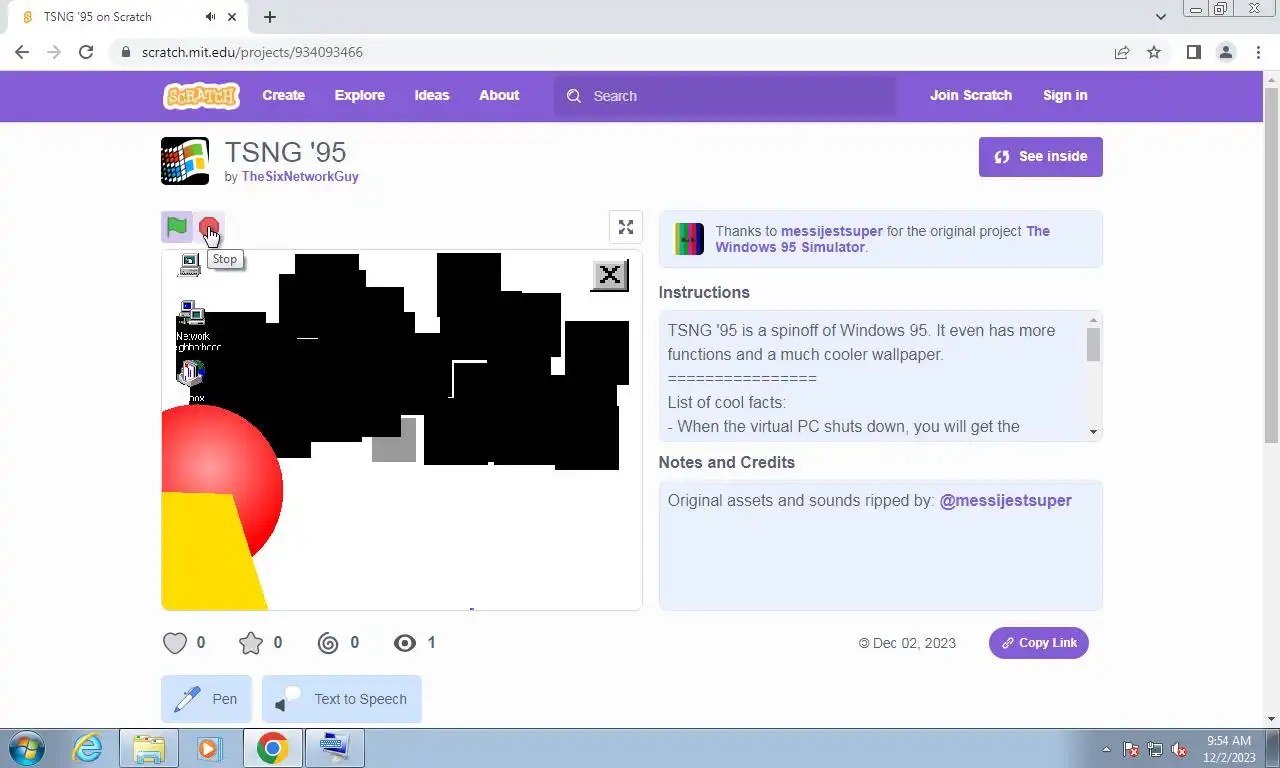Select the TSNG '95 on Scratch tab

[x=125, y=17]
